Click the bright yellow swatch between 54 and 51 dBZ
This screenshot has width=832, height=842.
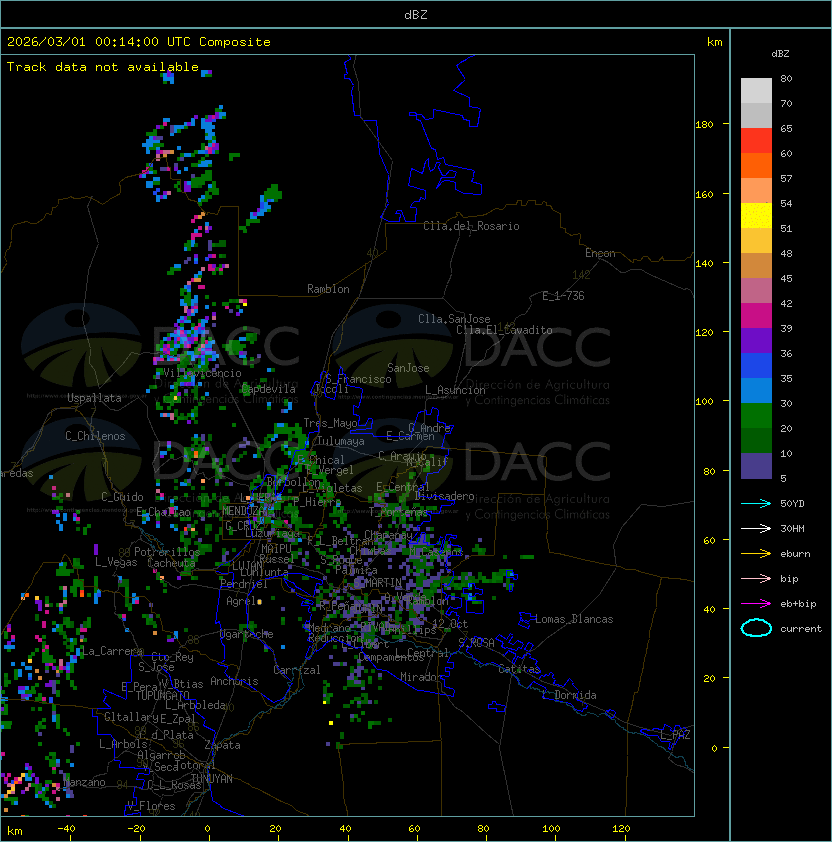pos(756,215)
